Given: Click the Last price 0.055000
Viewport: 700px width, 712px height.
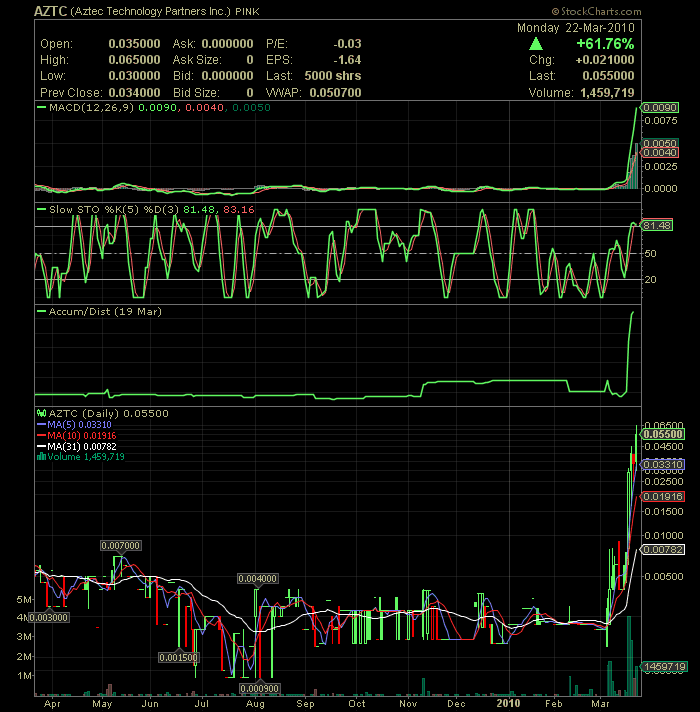Looking at the screenshot, I should coord(608,76).
